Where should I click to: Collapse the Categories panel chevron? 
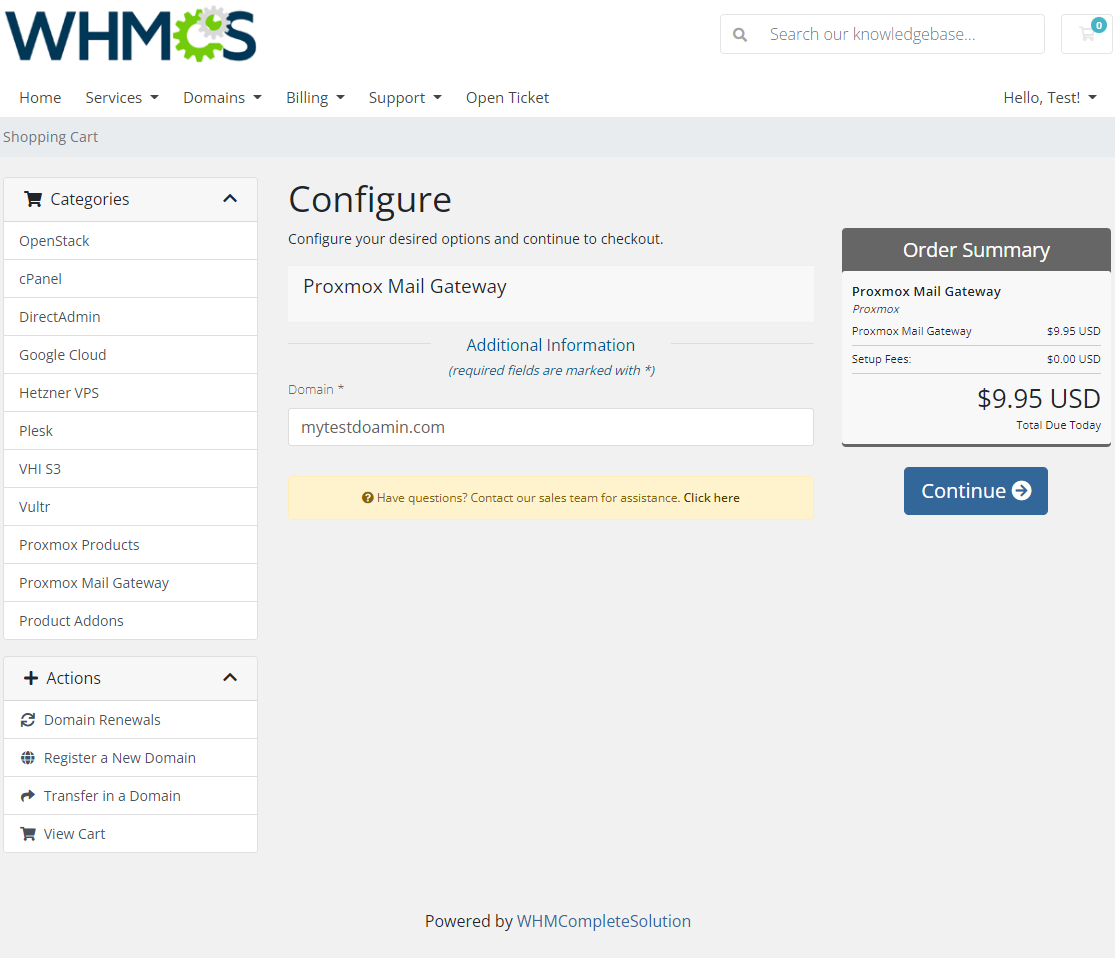pyautogui.click(x=230, y=199)
